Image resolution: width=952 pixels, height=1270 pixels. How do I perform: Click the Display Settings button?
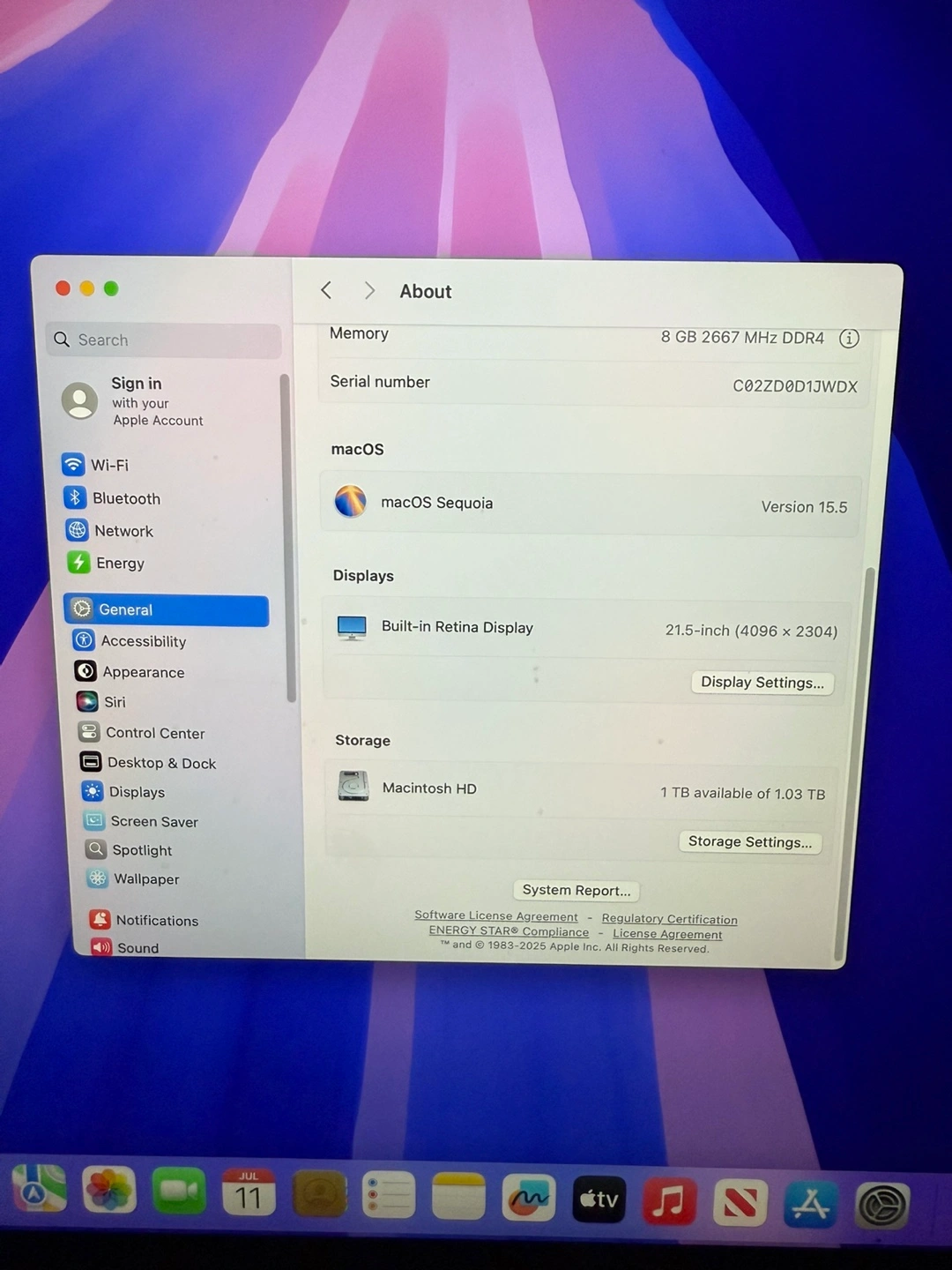[762, 683]
